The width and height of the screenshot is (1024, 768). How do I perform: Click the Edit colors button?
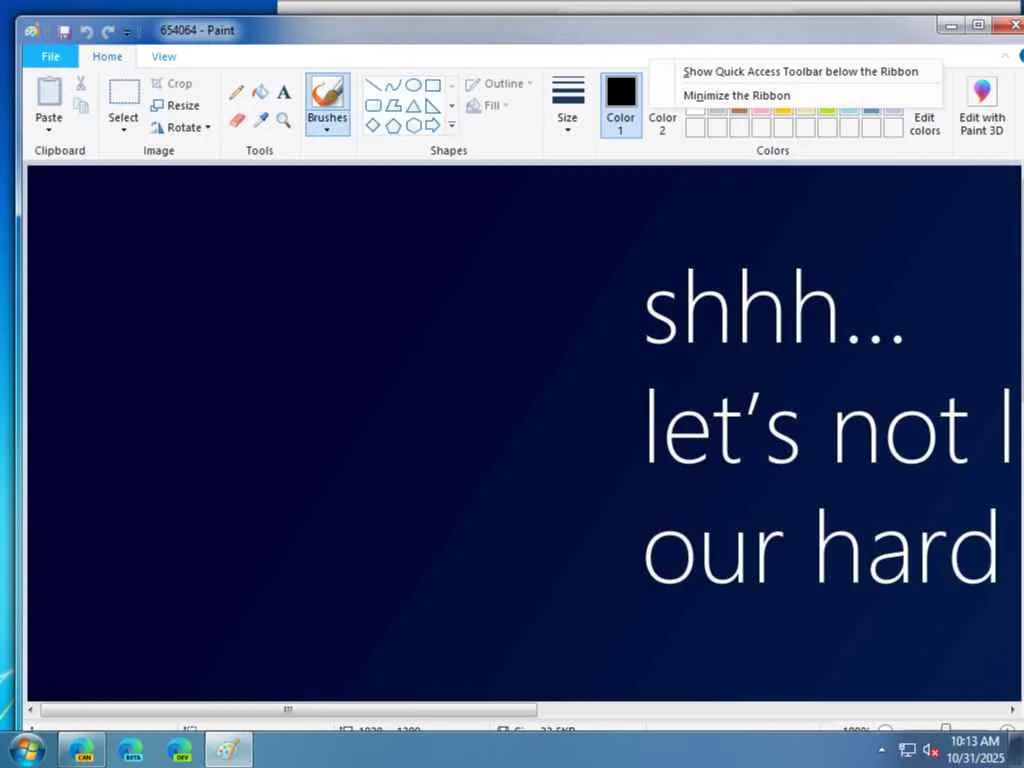tap(925, 123)
